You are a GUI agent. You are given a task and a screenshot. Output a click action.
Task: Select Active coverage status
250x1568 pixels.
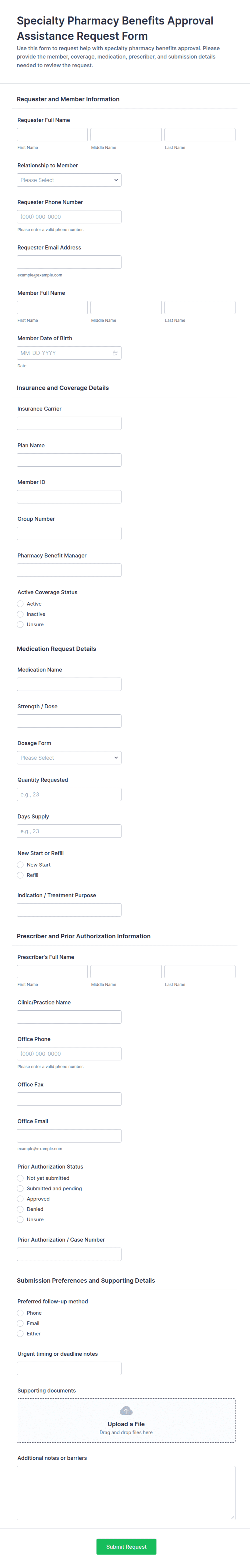(20, 604)
